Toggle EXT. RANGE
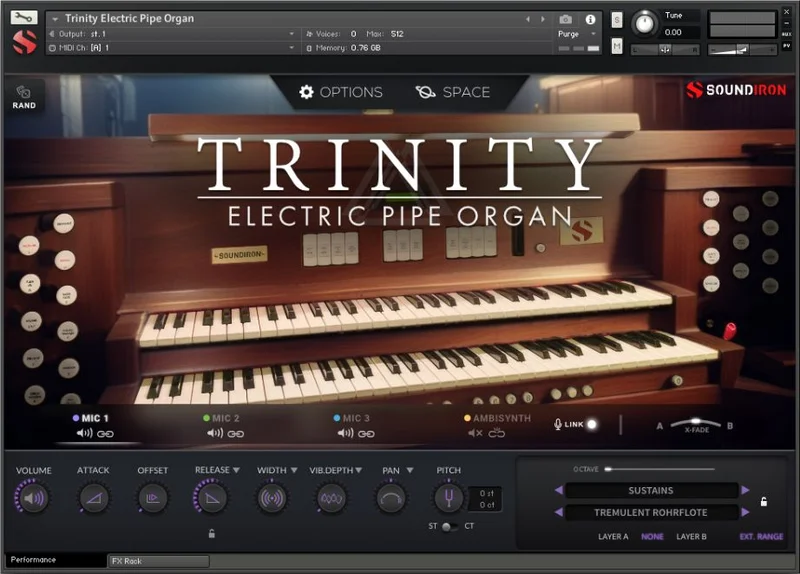Screen dimensions: 800x574 761,537
